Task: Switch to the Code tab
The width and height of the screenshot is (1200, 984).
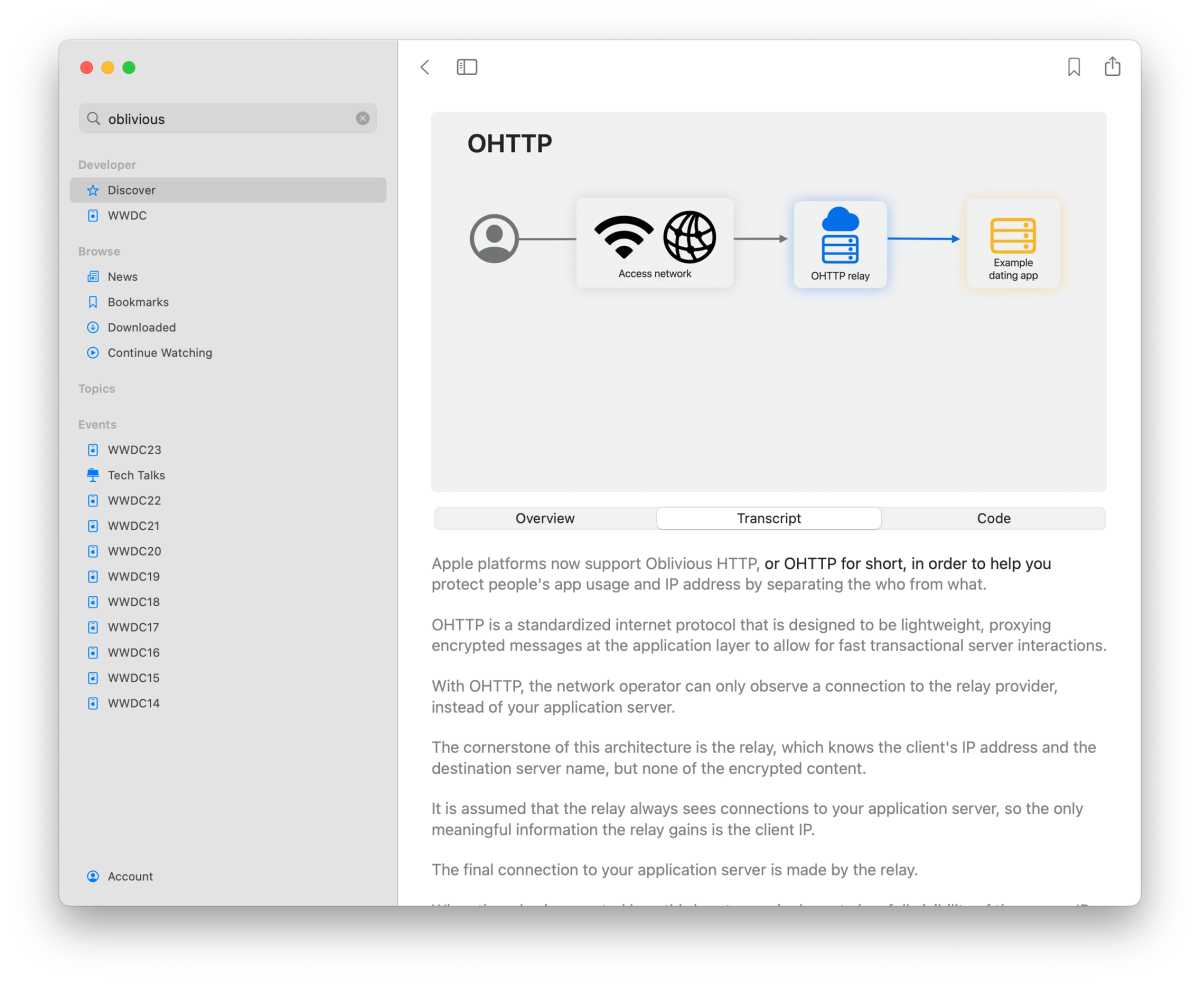Action: (x=993, y=518)
